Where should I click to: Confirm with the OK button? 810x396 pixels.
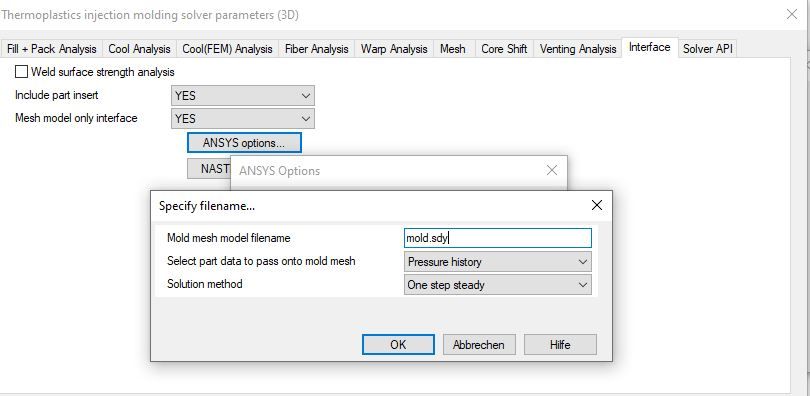[x=398, y=344]
